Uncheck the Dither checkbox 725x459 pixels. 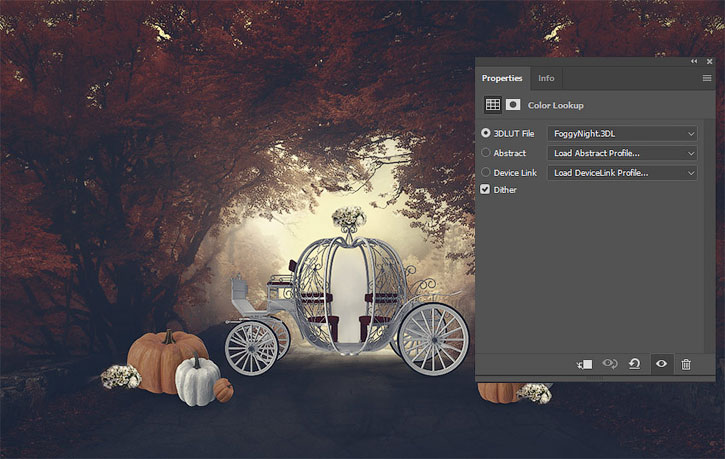485,190
